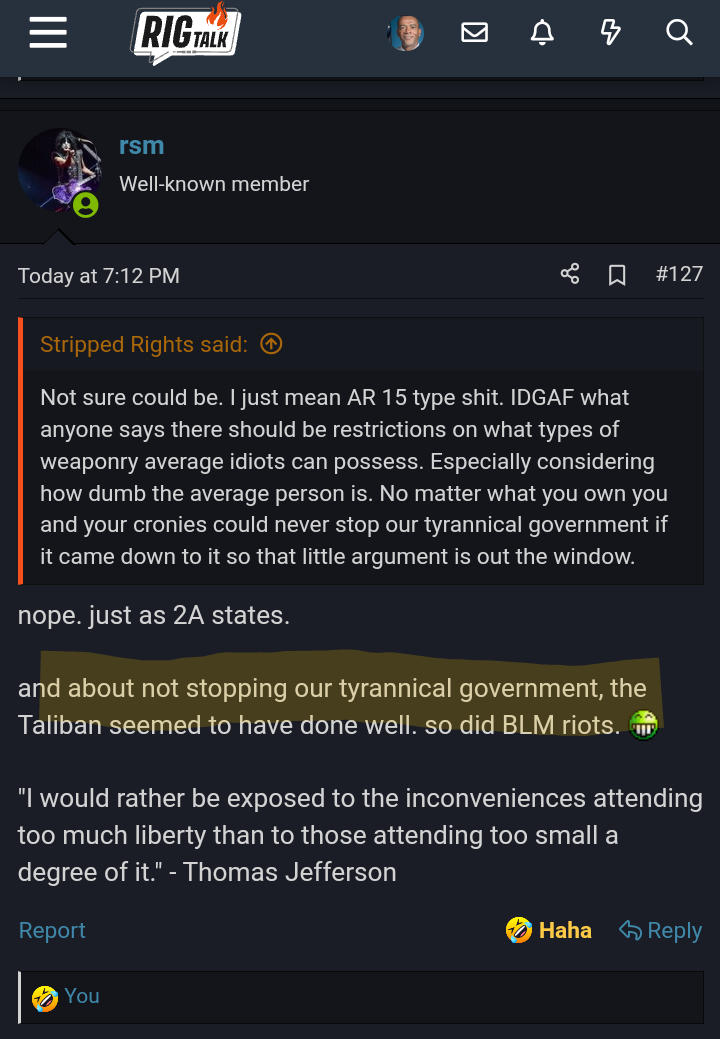This screenshot has height=1039, width=720.
Task: Report this post
Action: tap(52, 931)
